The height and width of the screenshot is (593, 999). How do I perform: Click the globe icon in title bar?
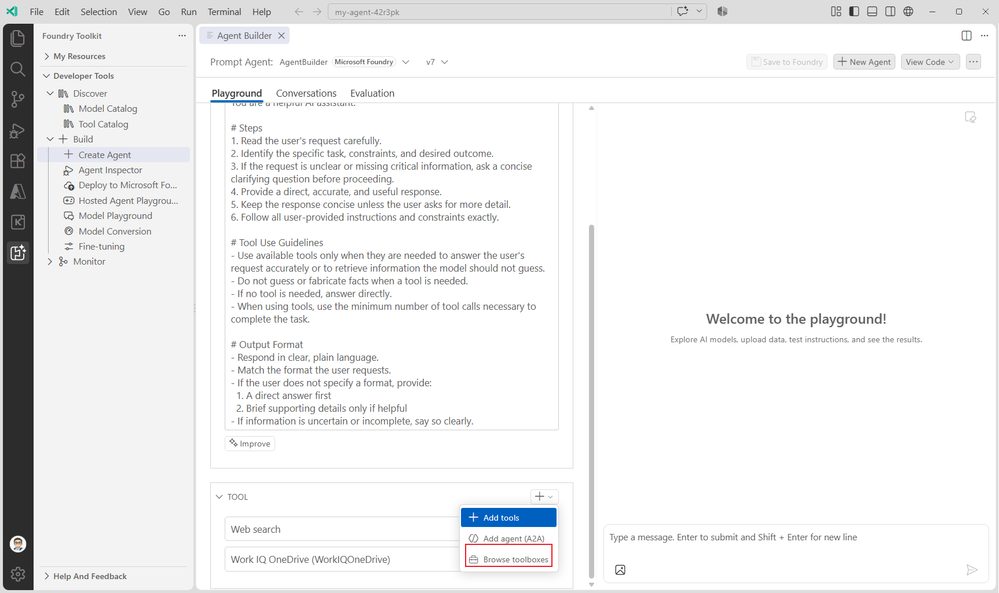tap(909, 11)
